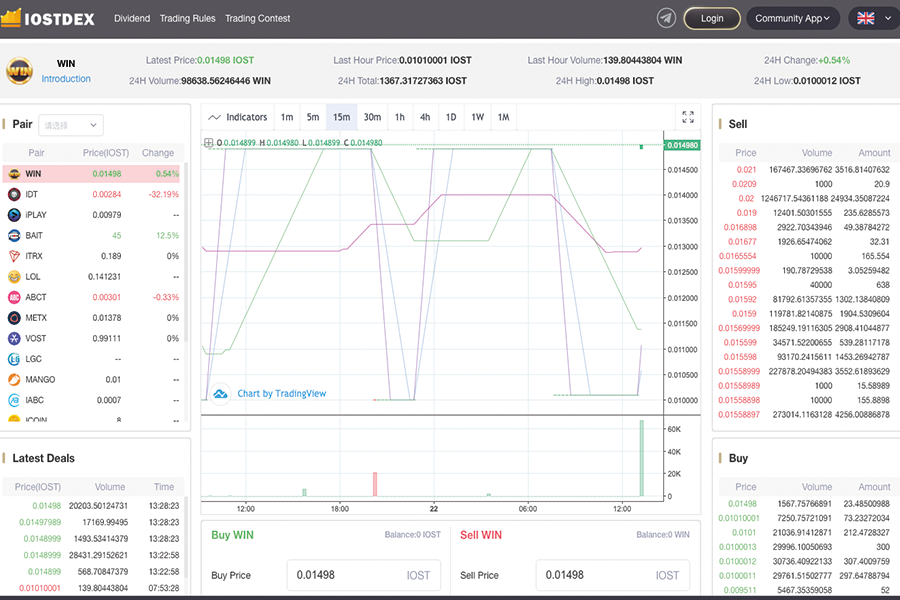Viewport: 900px width, 600px height.
Task: Select the VOST coin icon
Action: point(14,339)
